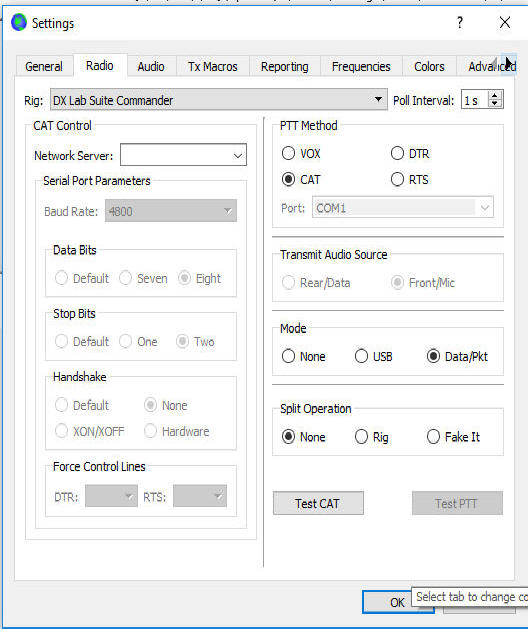Select Fake It split operation

coord(453,436)
